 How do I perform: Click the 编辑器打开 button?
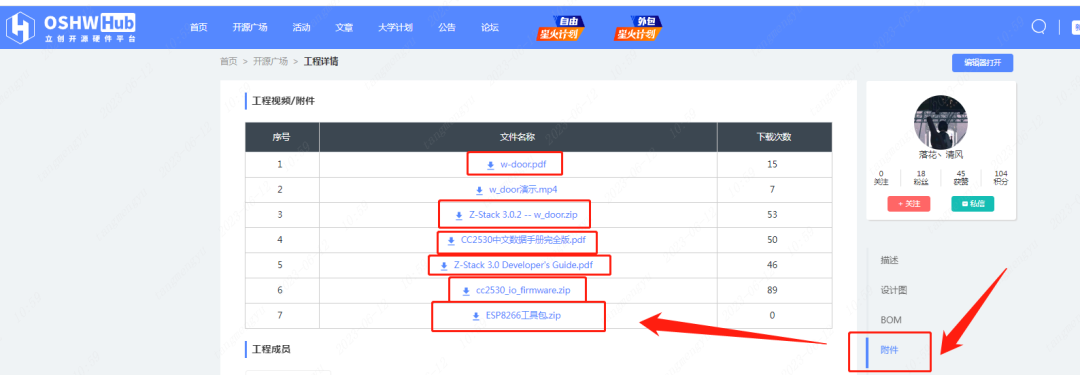(x=982, y=63)
